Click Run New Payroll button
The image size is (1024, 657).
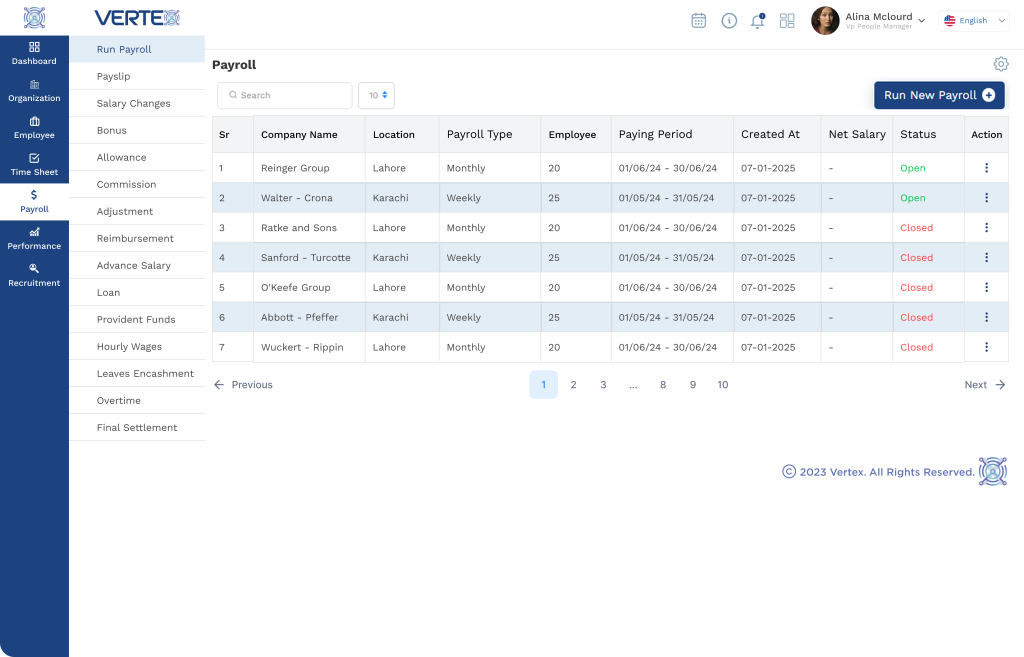click(939, 95)
